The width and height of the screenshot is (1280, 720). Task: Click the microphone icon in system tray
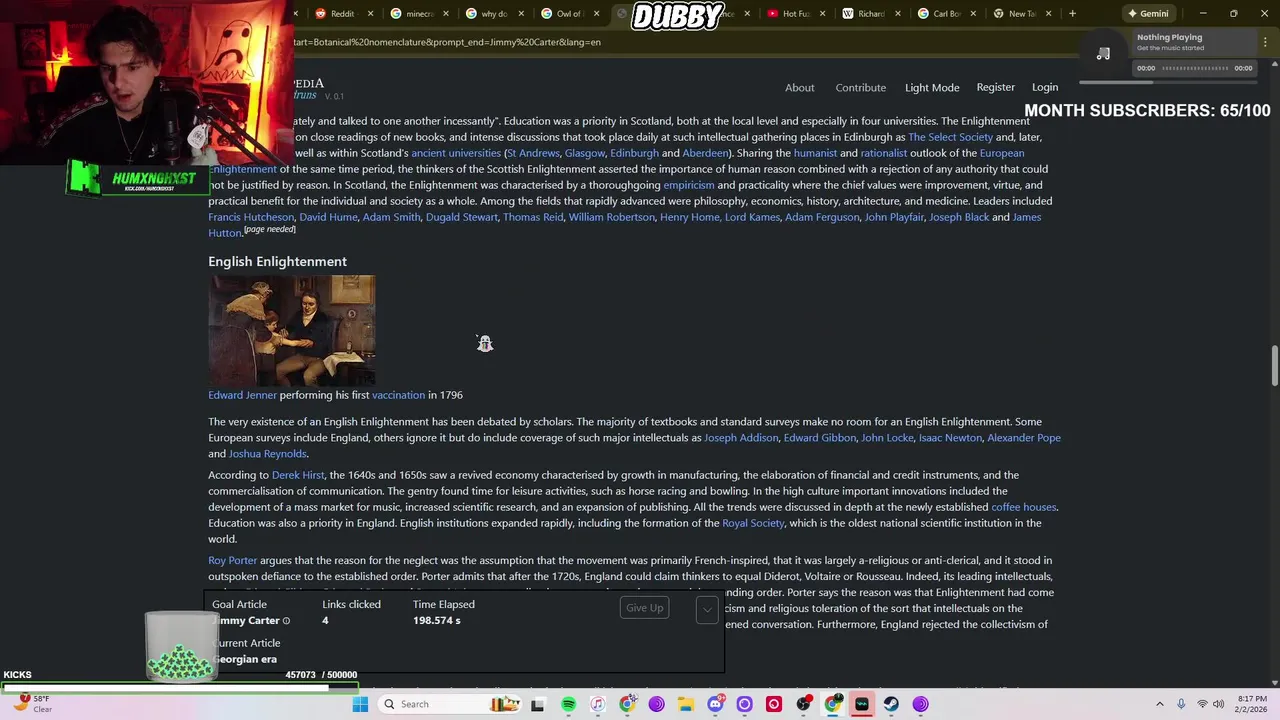[x=1181, y=704]
